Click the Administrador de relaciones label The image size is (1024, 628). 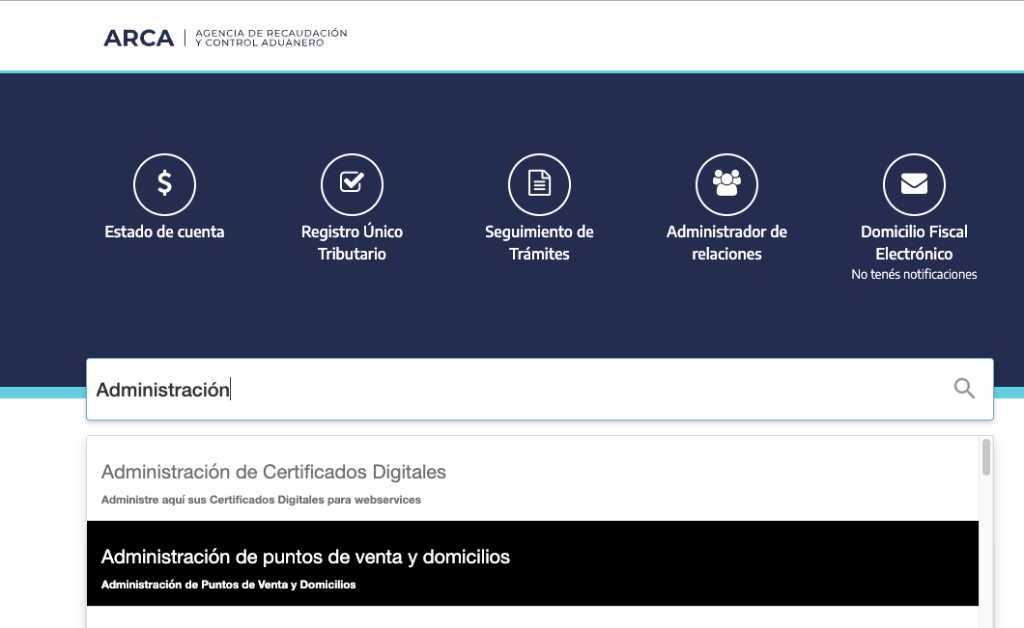coord(727,243)
